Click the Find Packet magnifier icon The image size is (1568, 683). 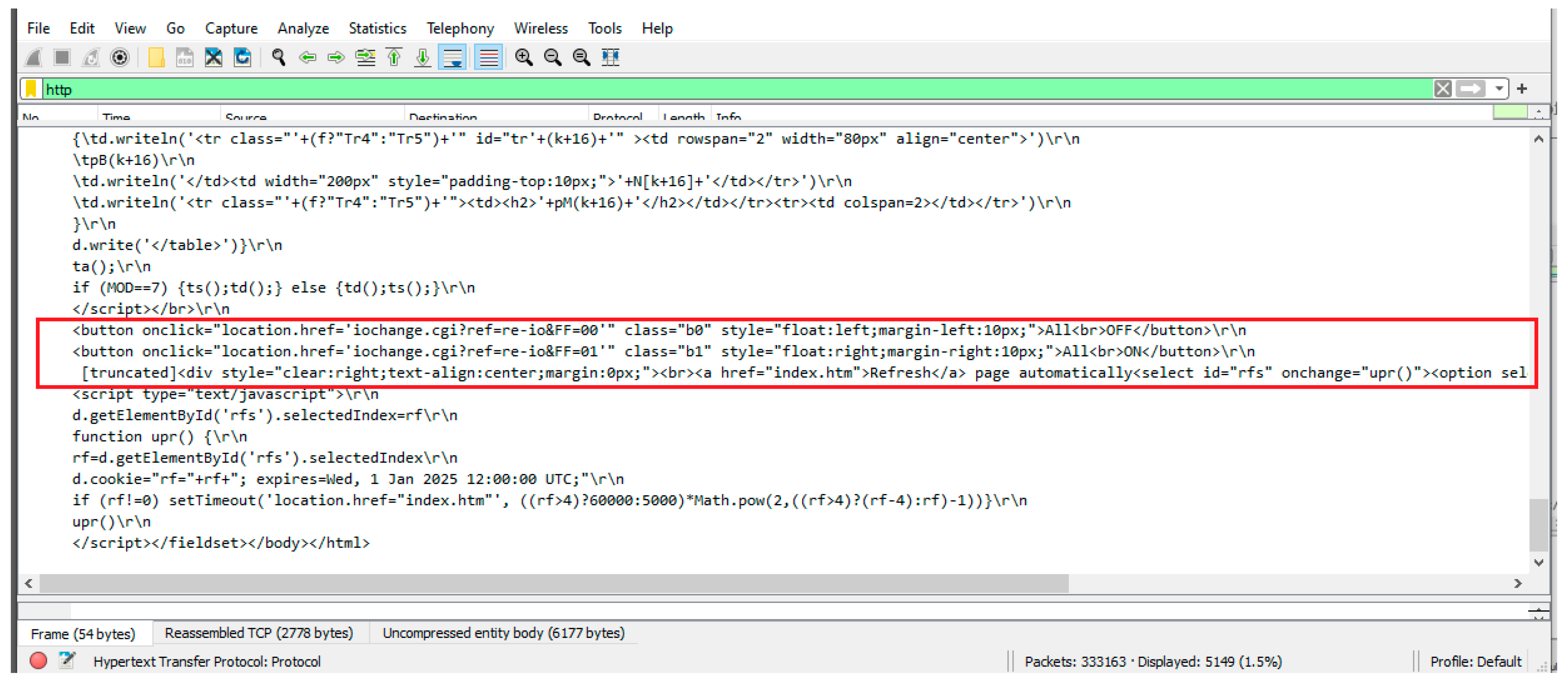click(279, 58)
